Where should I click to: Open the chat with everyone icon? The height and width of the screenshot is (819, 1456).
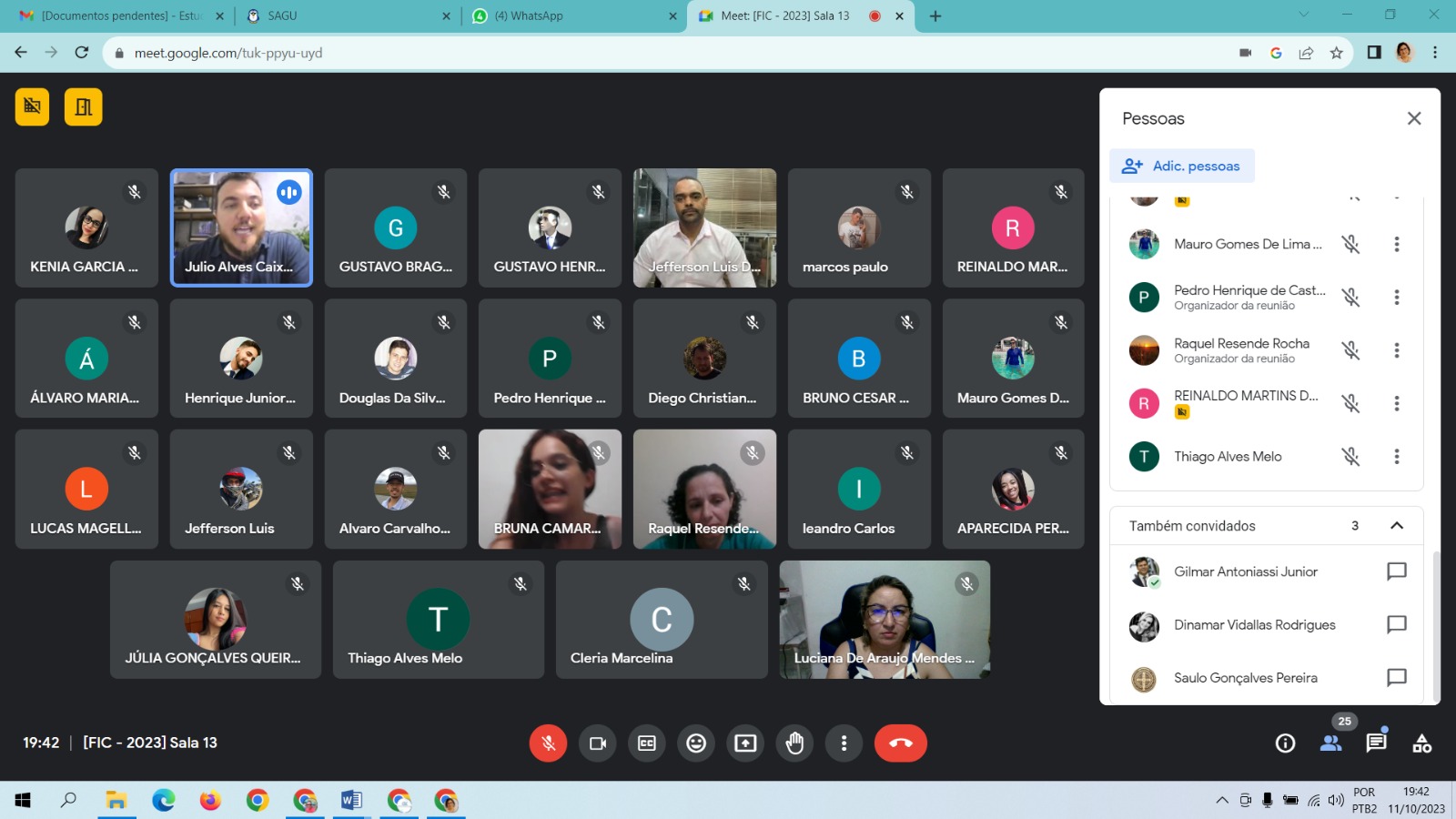[x=1376, y=743]
